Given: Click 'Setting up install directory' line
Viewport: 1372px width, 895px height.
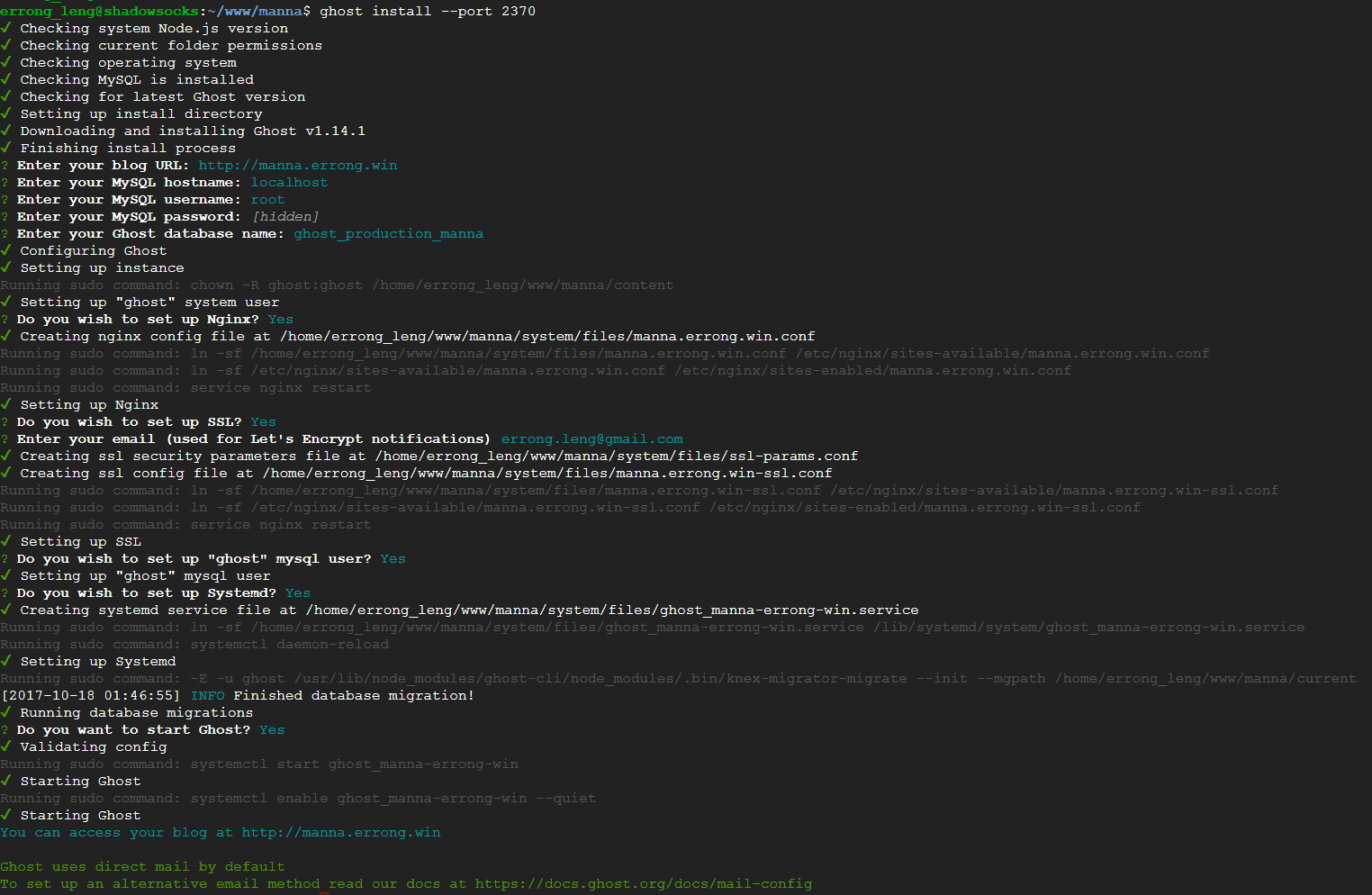Looking at the screenshot, I should click(132, 113).
